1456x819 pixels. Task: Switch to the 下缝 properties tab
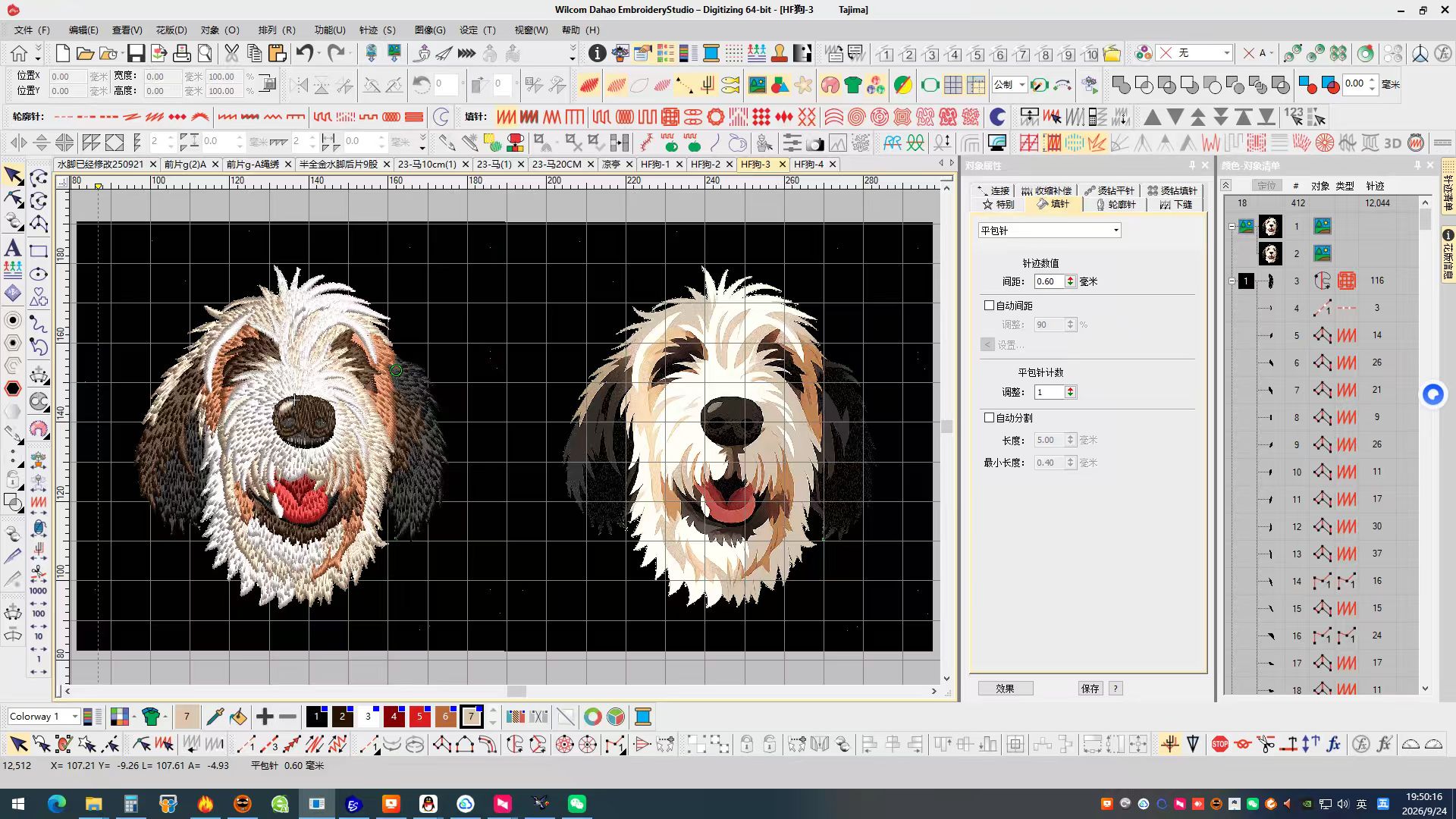tap(1176, 205)
